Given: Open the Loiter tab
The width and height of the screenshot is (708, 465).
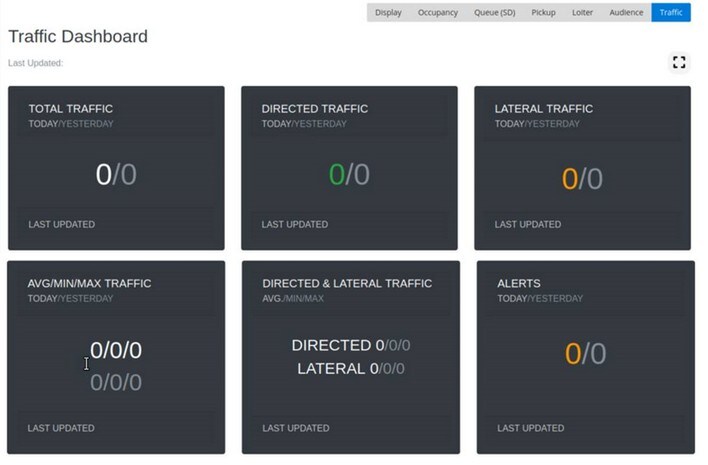Looking at the screenshot, I should click(583, 13).
